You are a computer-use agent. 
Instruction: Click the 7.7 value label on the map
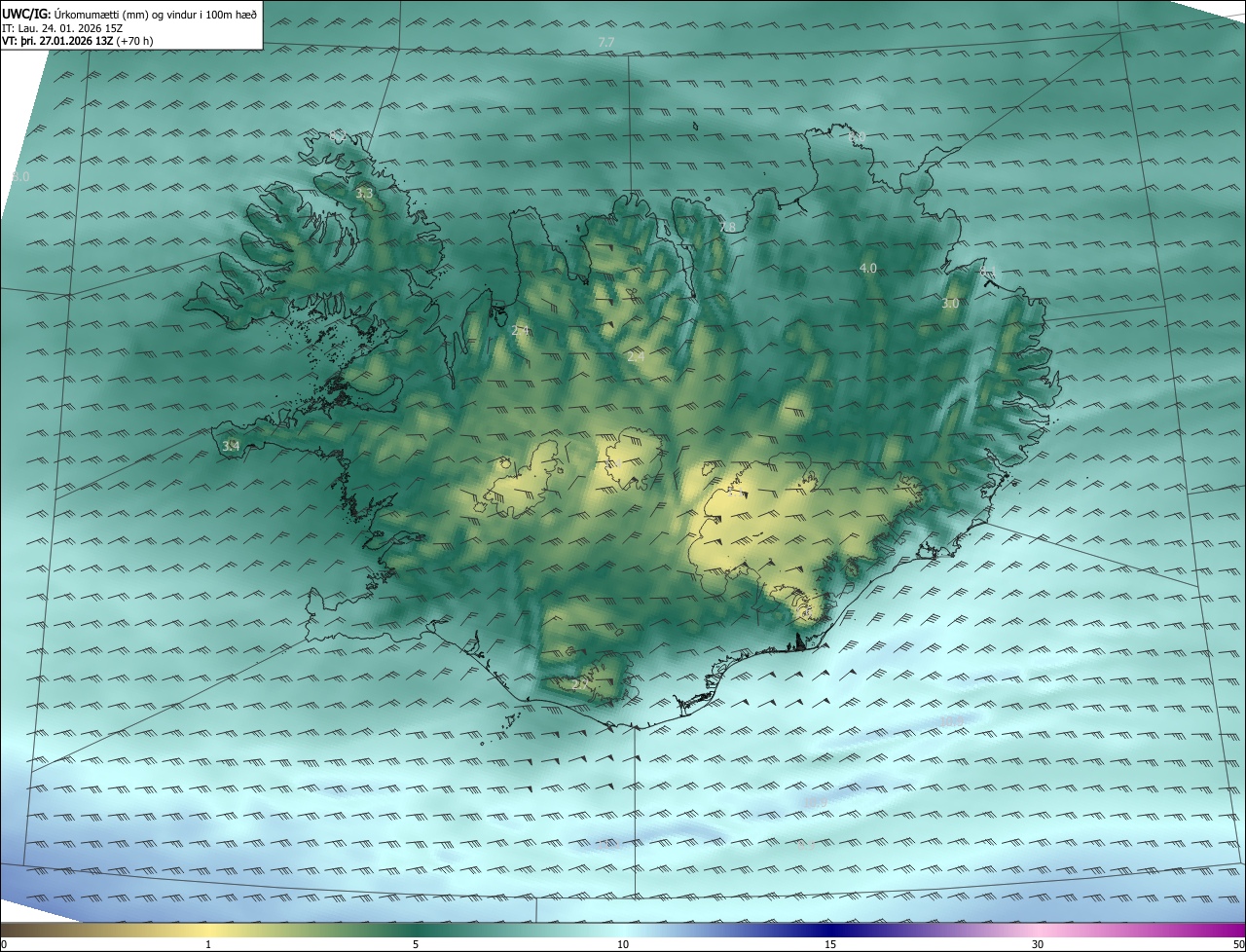[x=606, y=42]
